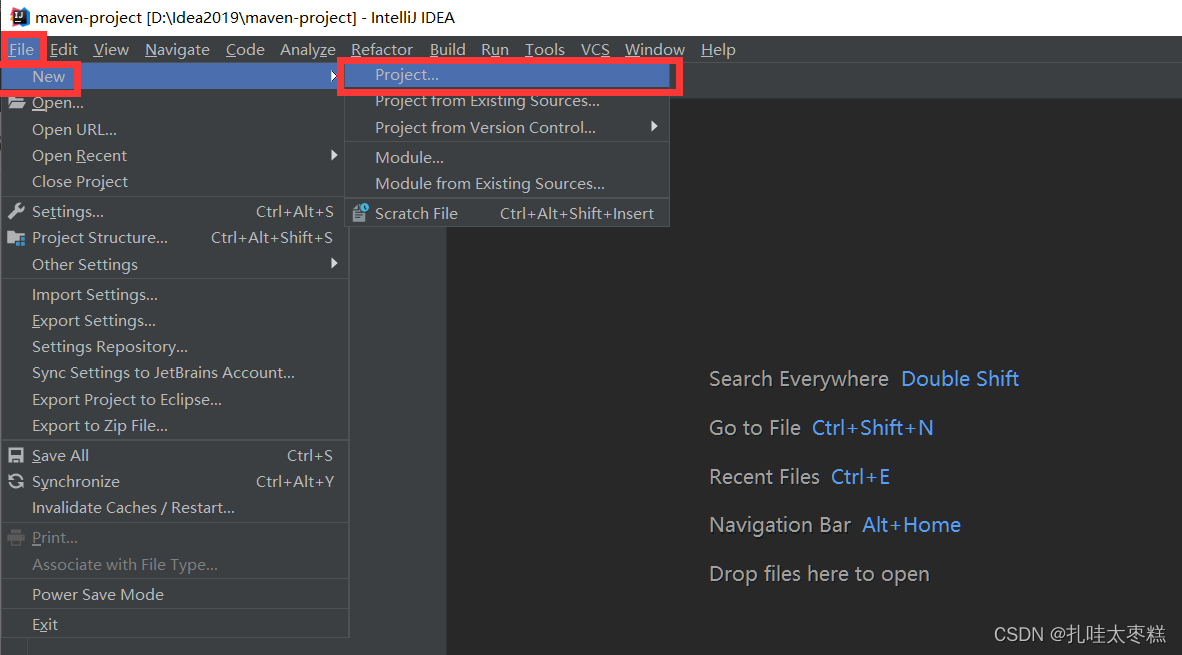Click the Scratch File icon
The height and width of the screenshot is (655, 1182).
360,213
